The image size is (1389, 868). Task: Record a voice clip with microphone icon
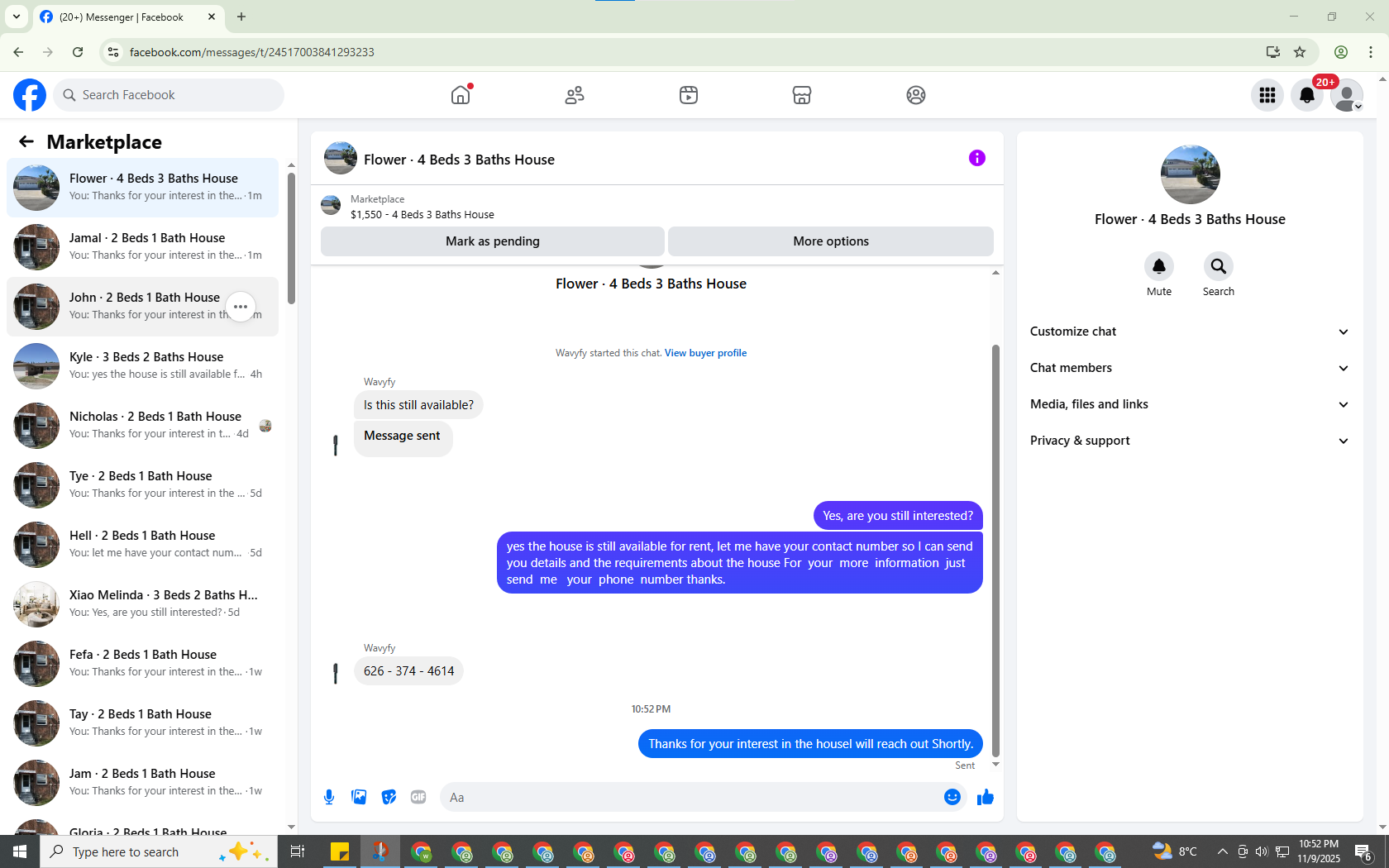tap(329, 797)
